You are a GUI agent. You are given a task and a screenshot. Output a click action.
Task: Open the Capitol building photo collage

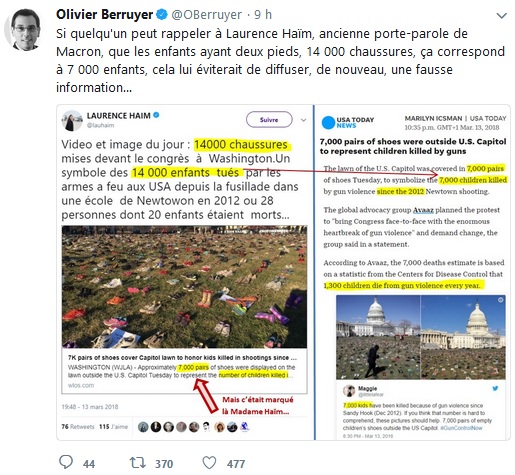[421, 337]
